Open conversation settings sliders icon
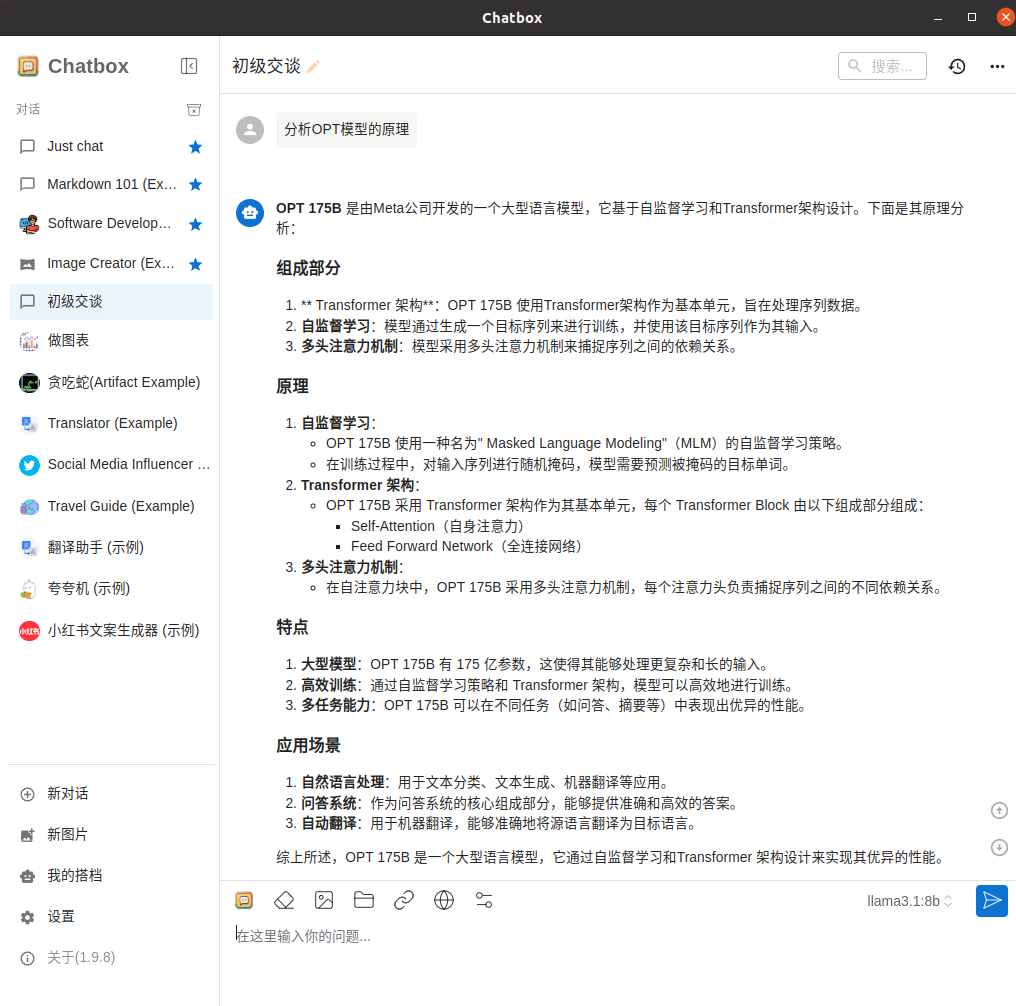This screenshot has height=1006, width=1016. [x=484, y=900]
